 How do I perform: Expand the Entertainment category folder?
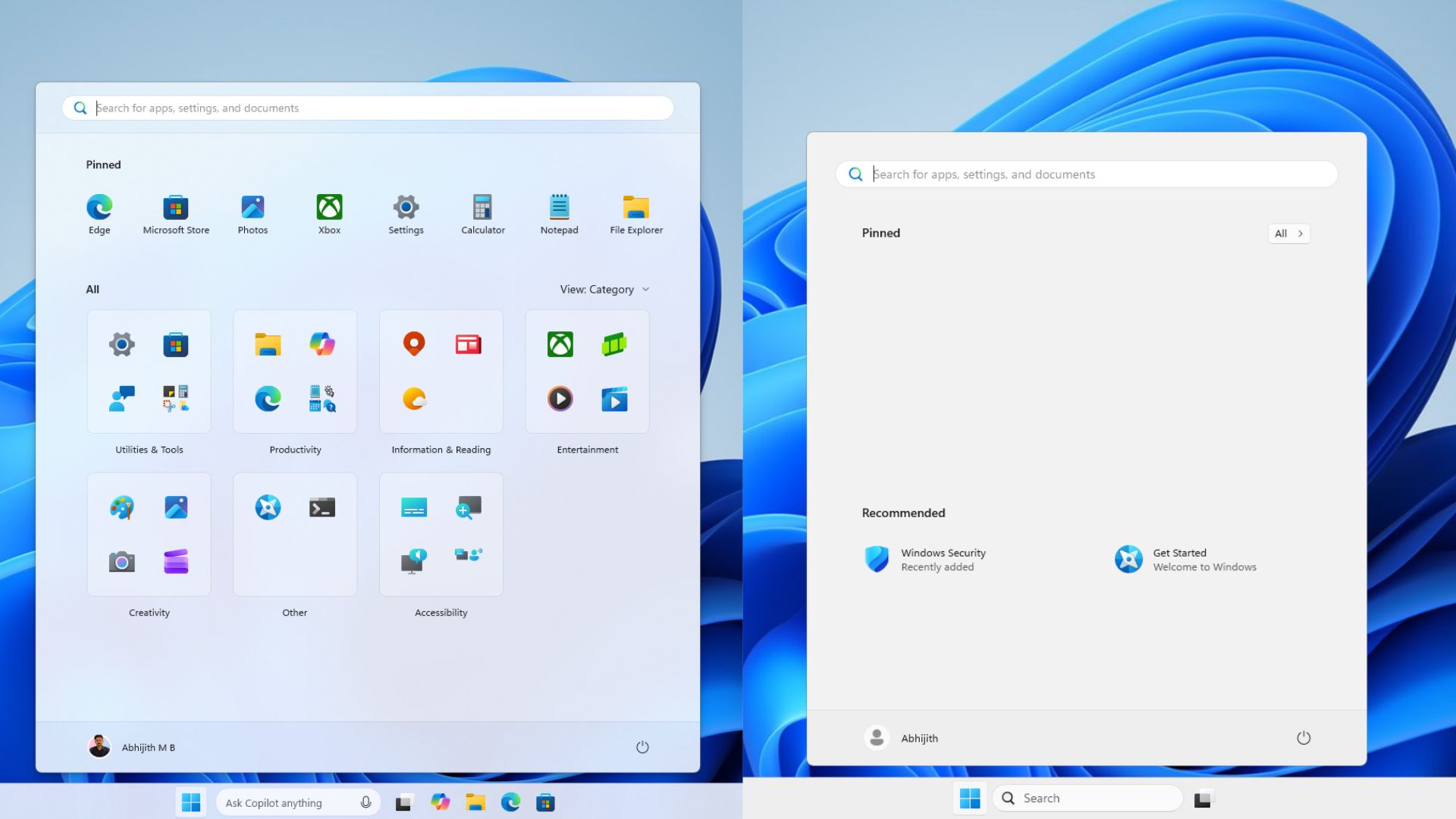587,371
